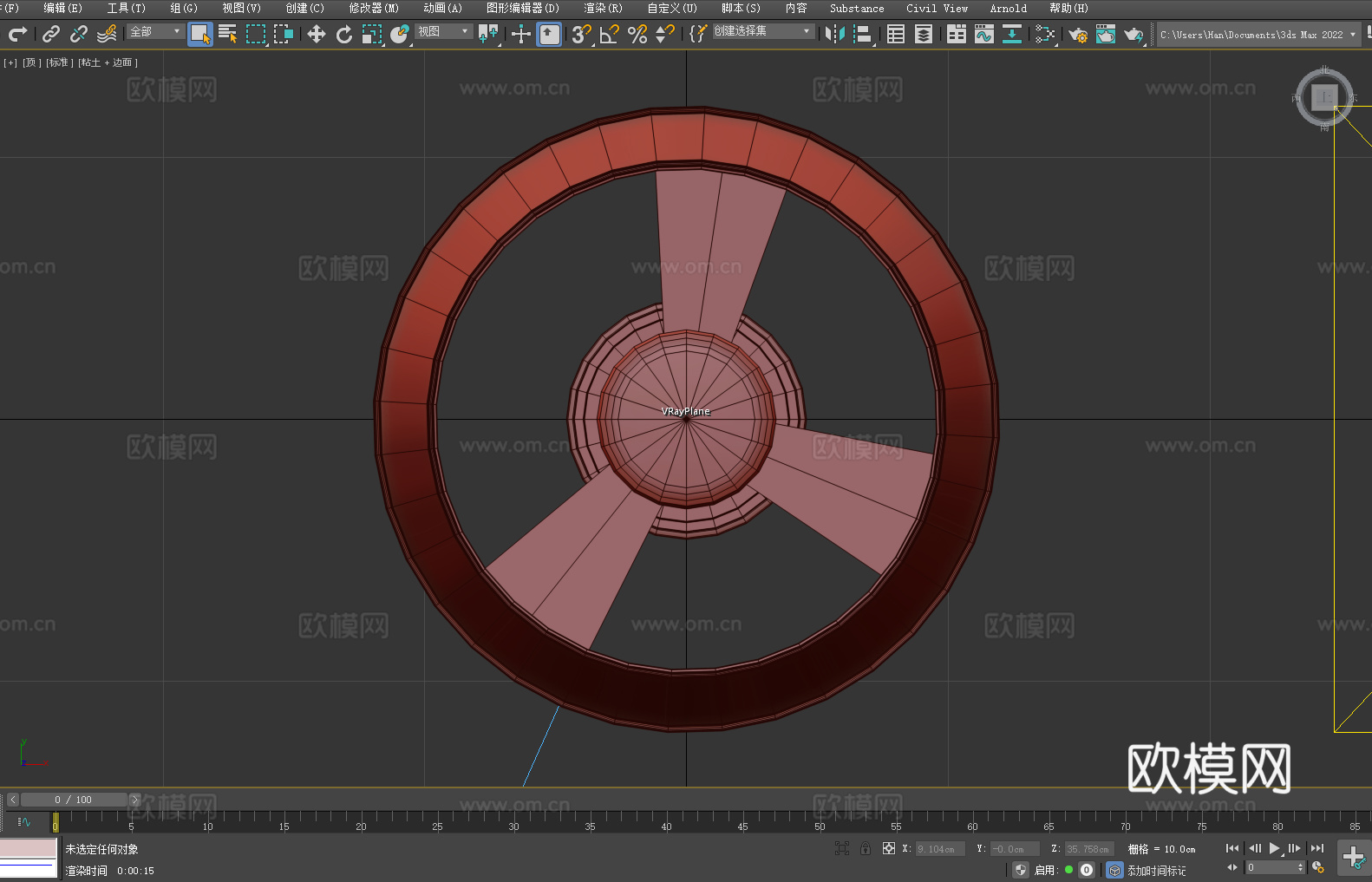This screenshot has height=882, width=1372.
Task: Activate the Rotate tool
Action: [344, 34]
